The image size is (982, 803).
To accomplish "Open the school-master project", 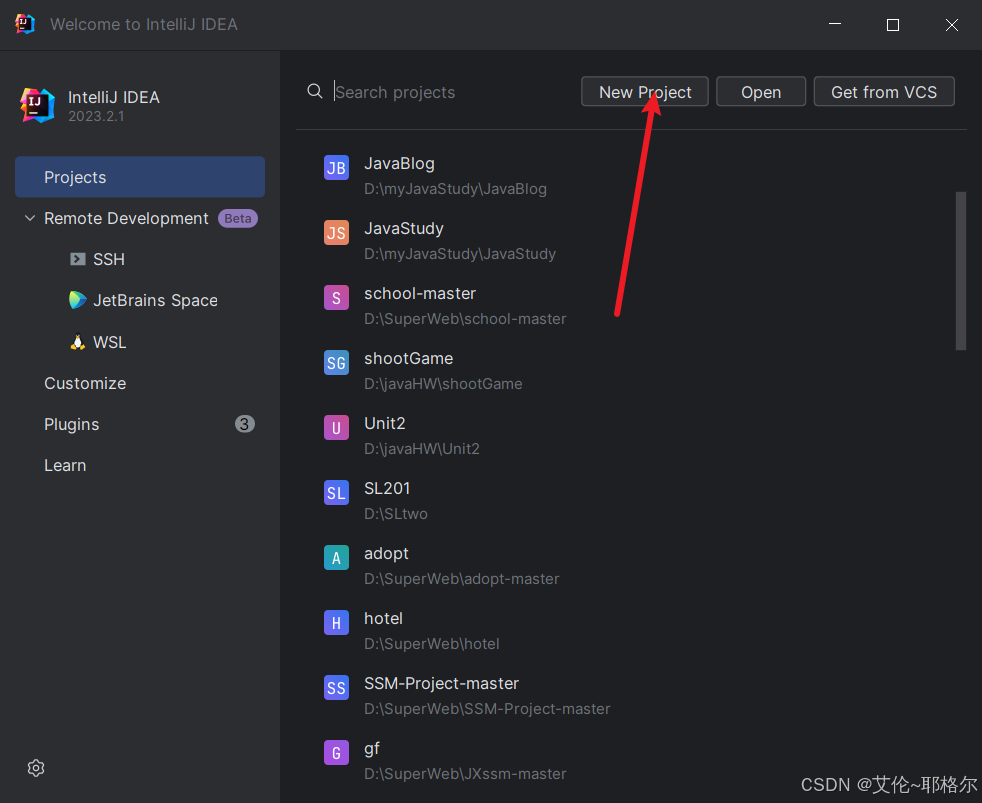I will click(x=420, y=293).
